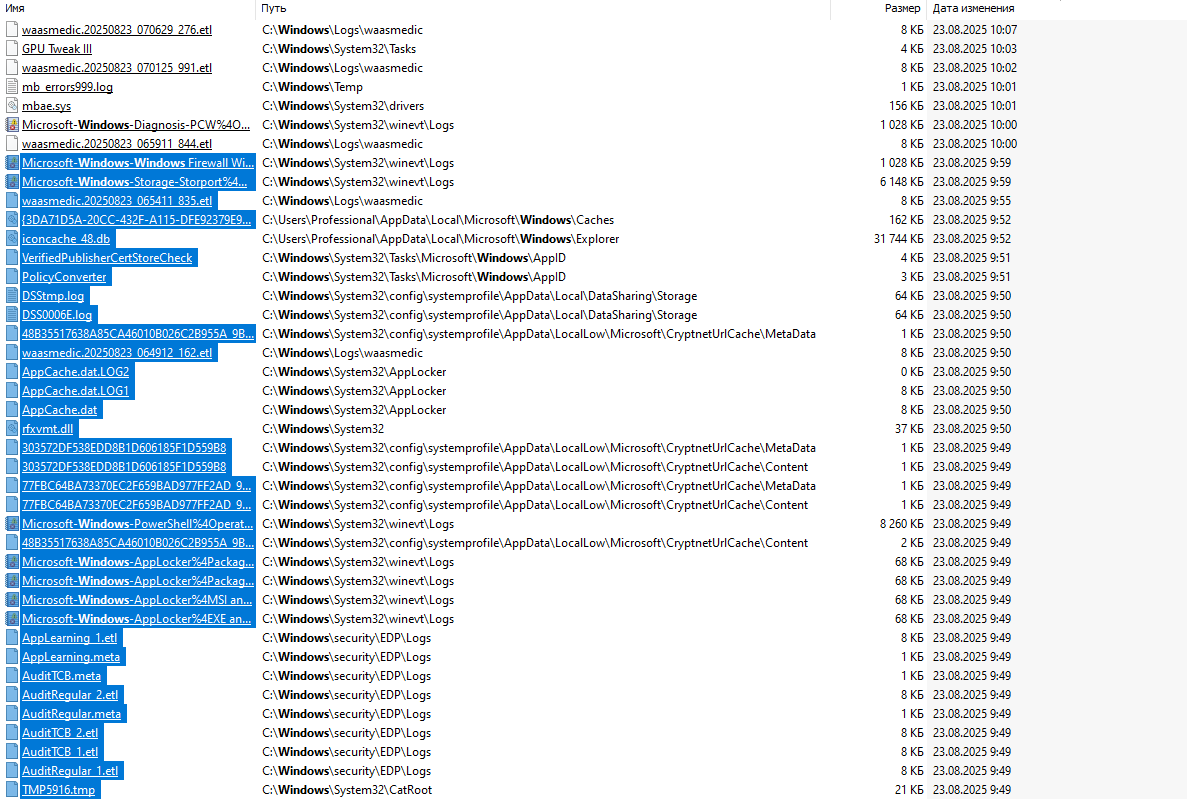This screenshot has width=1187, height=799.
Task: Click the path C:\Windows\Temp
Action: (313, 86)
